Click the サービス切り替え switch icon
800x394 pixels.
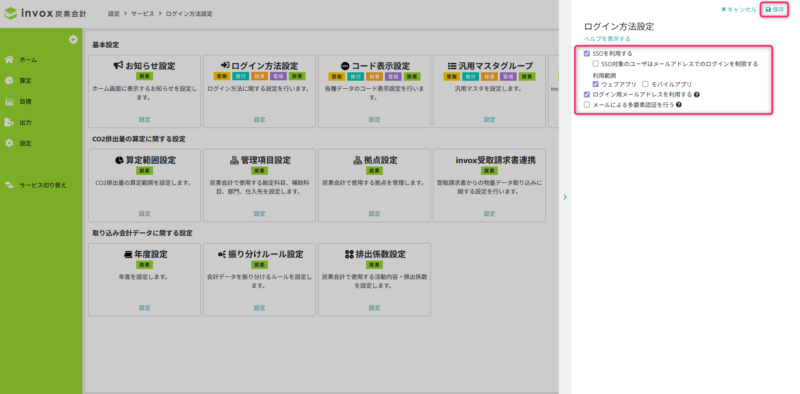pos(9,185)
